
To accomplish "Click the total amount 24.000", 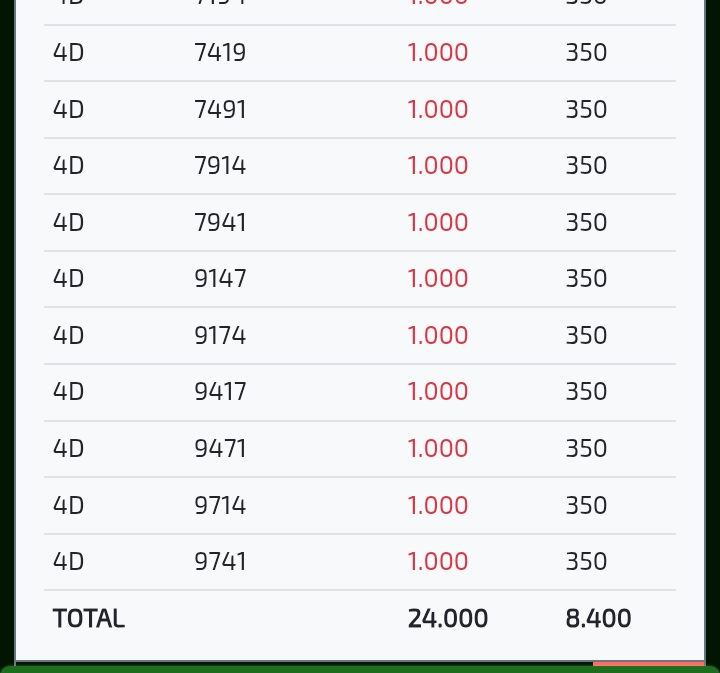I will coord(447,619).
